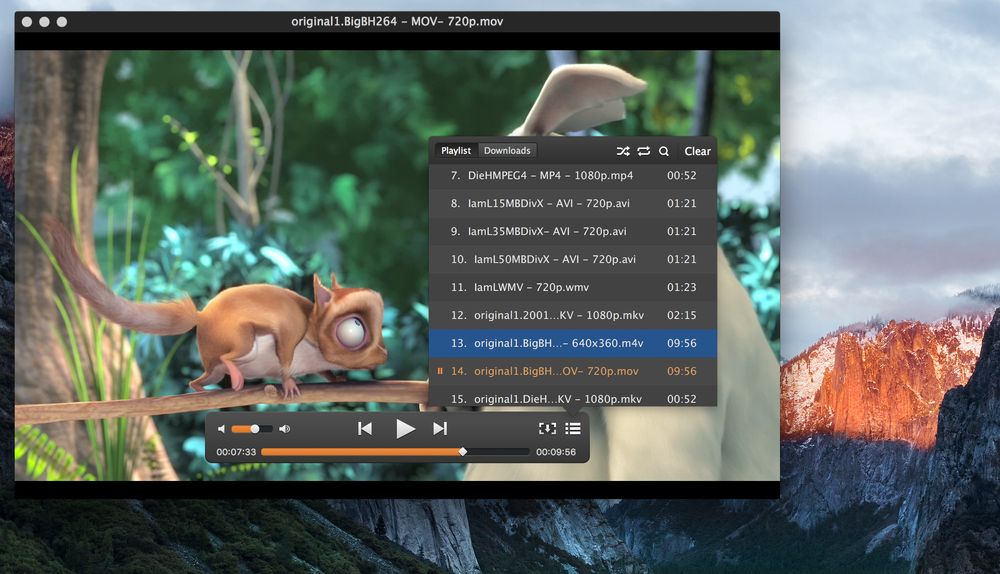Set max volume with the loud speaker icon
This screenshot has width=1000, height=574.
tap(284, 429)
